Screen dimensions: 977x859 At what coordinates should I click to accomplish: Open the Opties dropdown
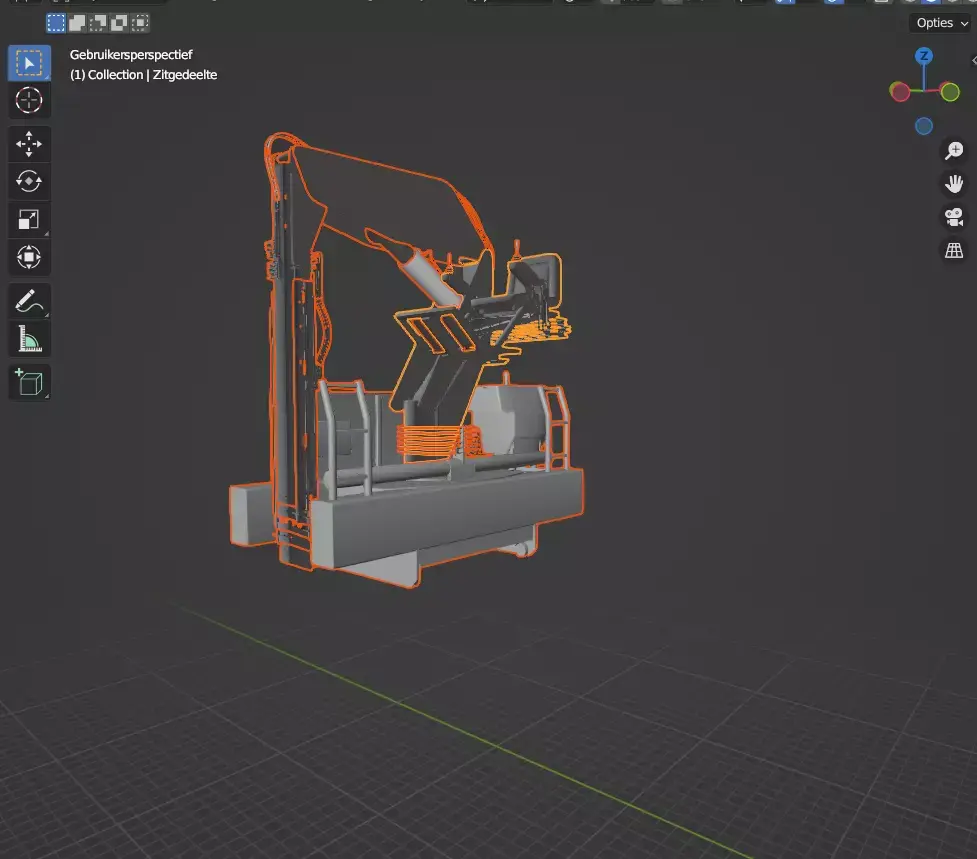pyautogui.click(x=937, y=22)
